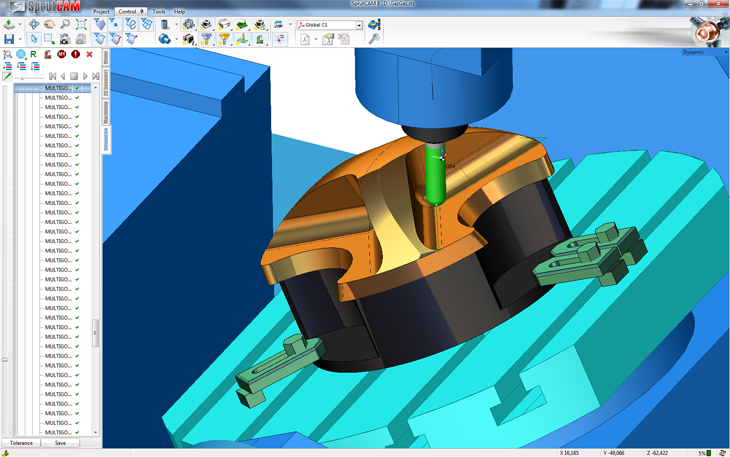
Task: Click the red exclamation stop icon
Action: pyautogui.click(x=75, y=54)
